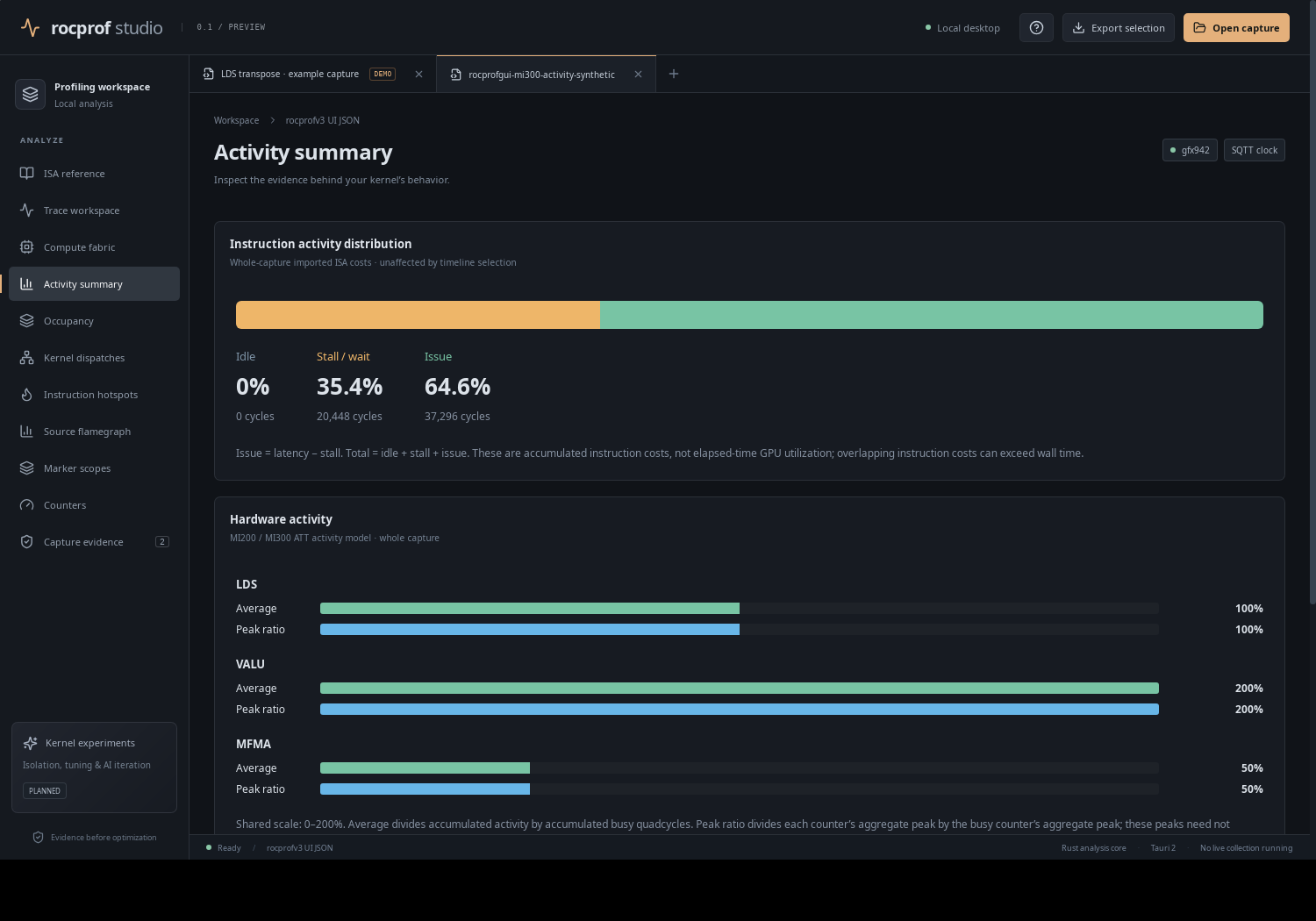Image resolution: width=1316 pixels, height=921 pixels.
Task: Open the Capture evidence sidebar item
Action: coord(94,542)
